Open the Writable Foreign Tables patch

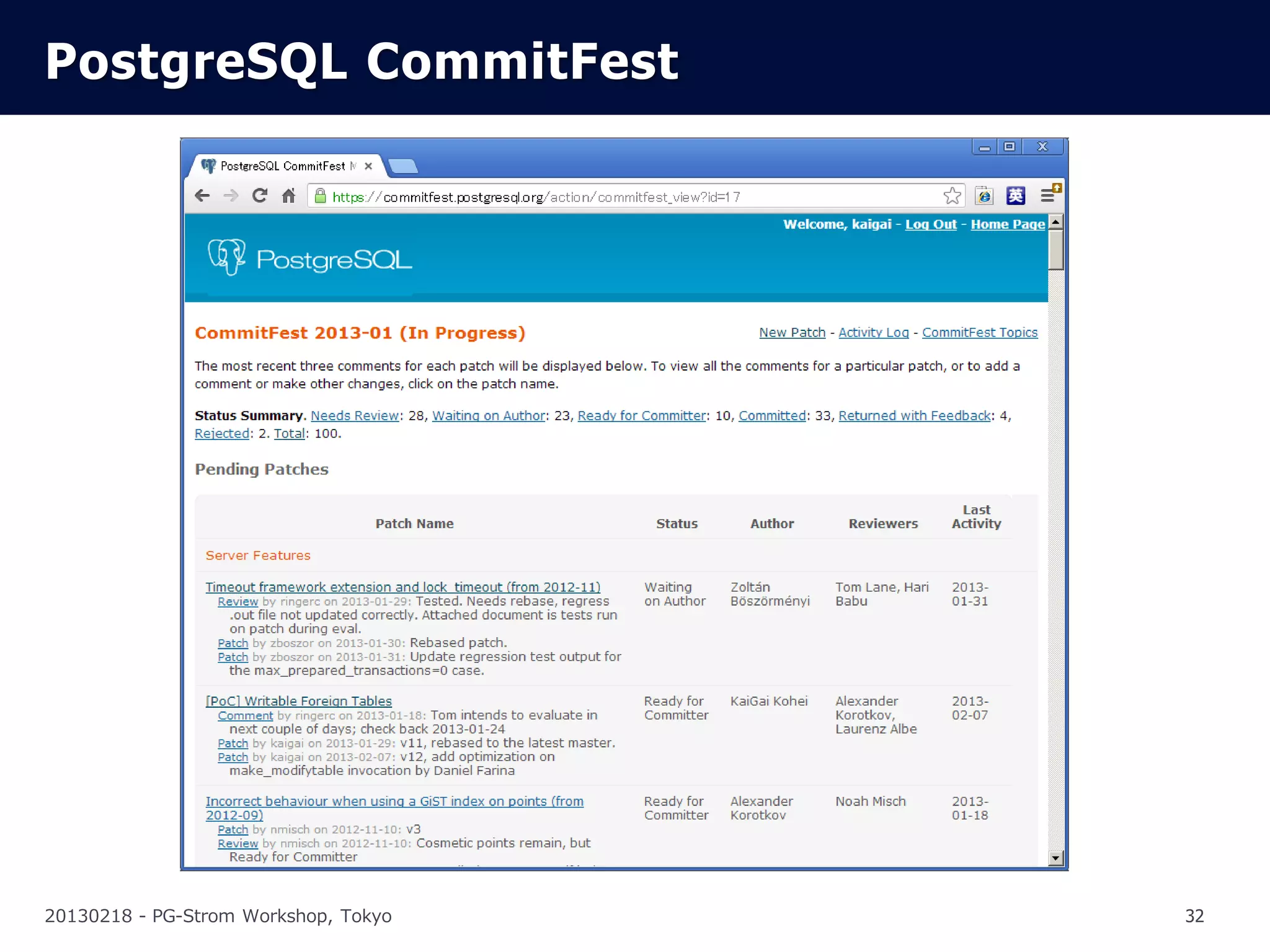[x=299, y=701]
